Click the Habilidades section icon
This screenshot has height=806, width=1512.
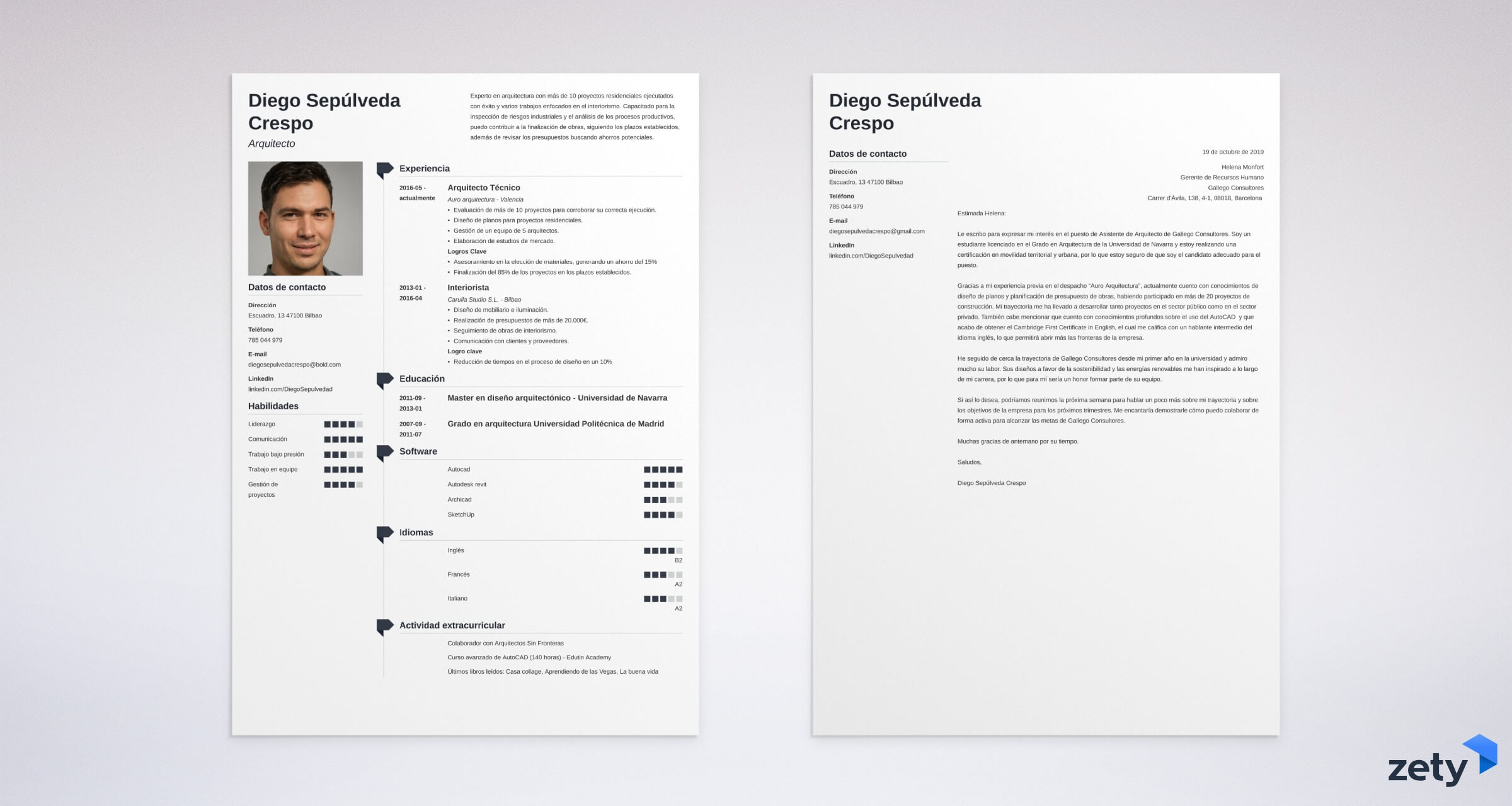coord(248,406)
